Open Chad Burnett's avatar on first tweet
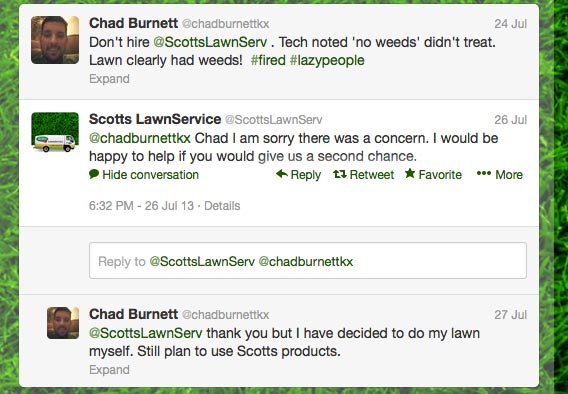Image resolution: width=568 pixels, height=394 pixels. pyautogui.click(x=55, y=40)
